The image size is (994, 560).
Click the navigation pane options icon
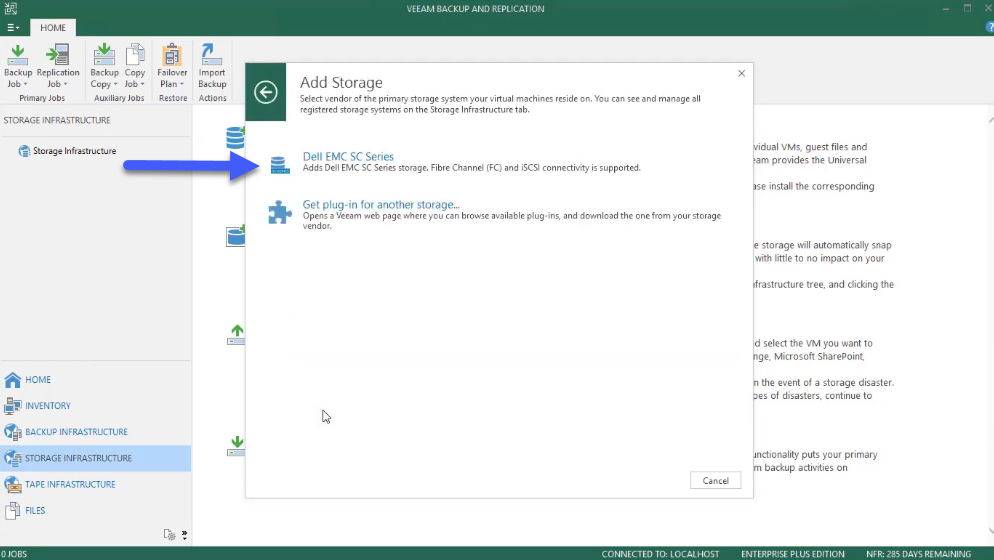(169, 535)
